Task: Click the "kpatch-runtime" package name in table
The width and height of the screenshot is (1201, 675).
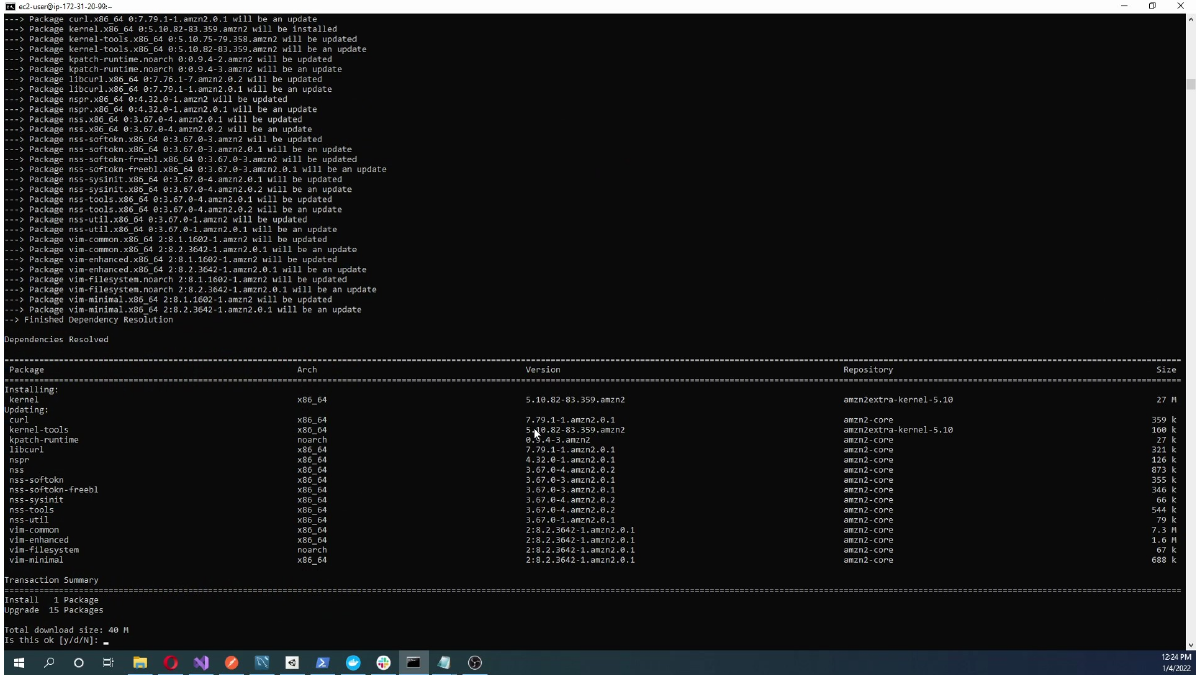Action: click(x=44, y=439)
